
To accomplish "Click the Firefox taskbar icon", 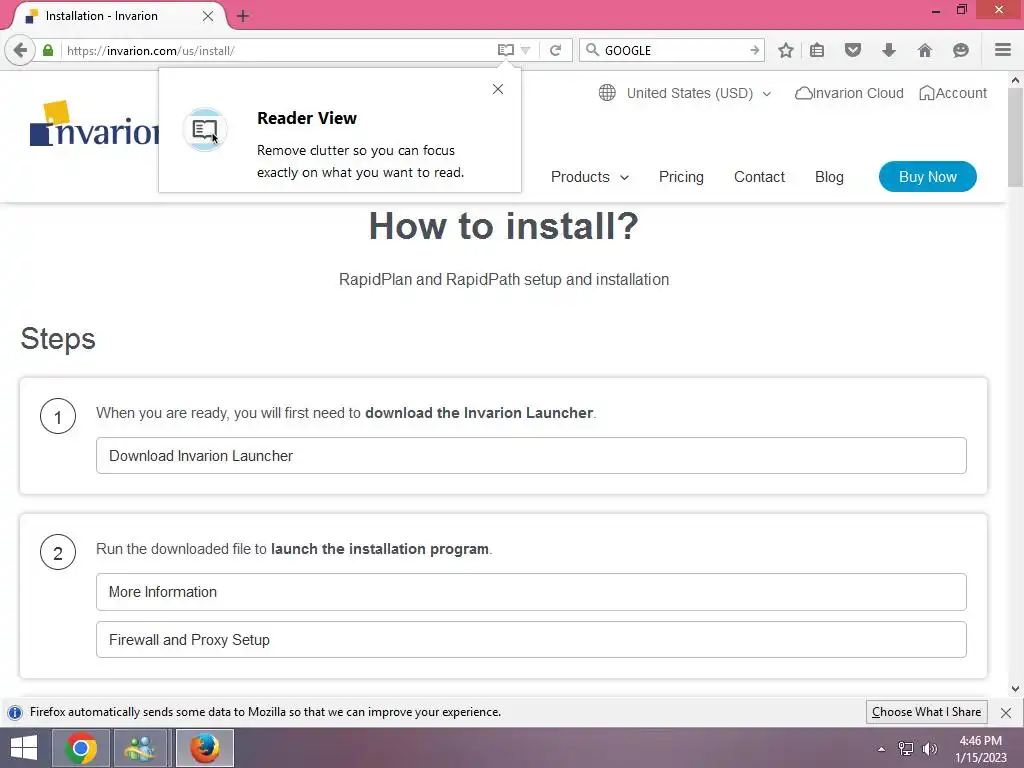I will coord(204,748).
